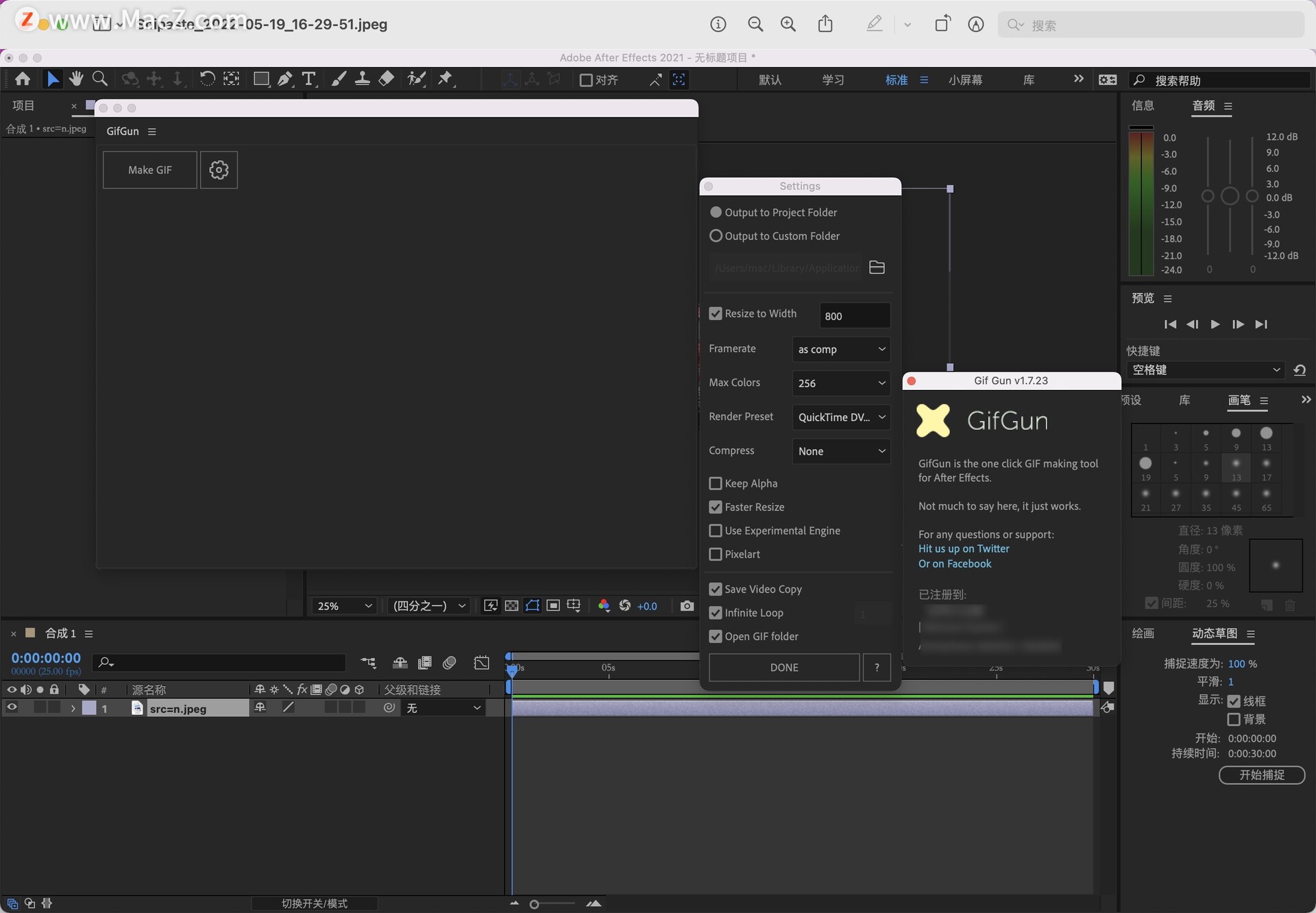The width and height of the screenshot is (1316, 913).
Task: Open Hit us up on Twitter link
Action: (964, 549)
